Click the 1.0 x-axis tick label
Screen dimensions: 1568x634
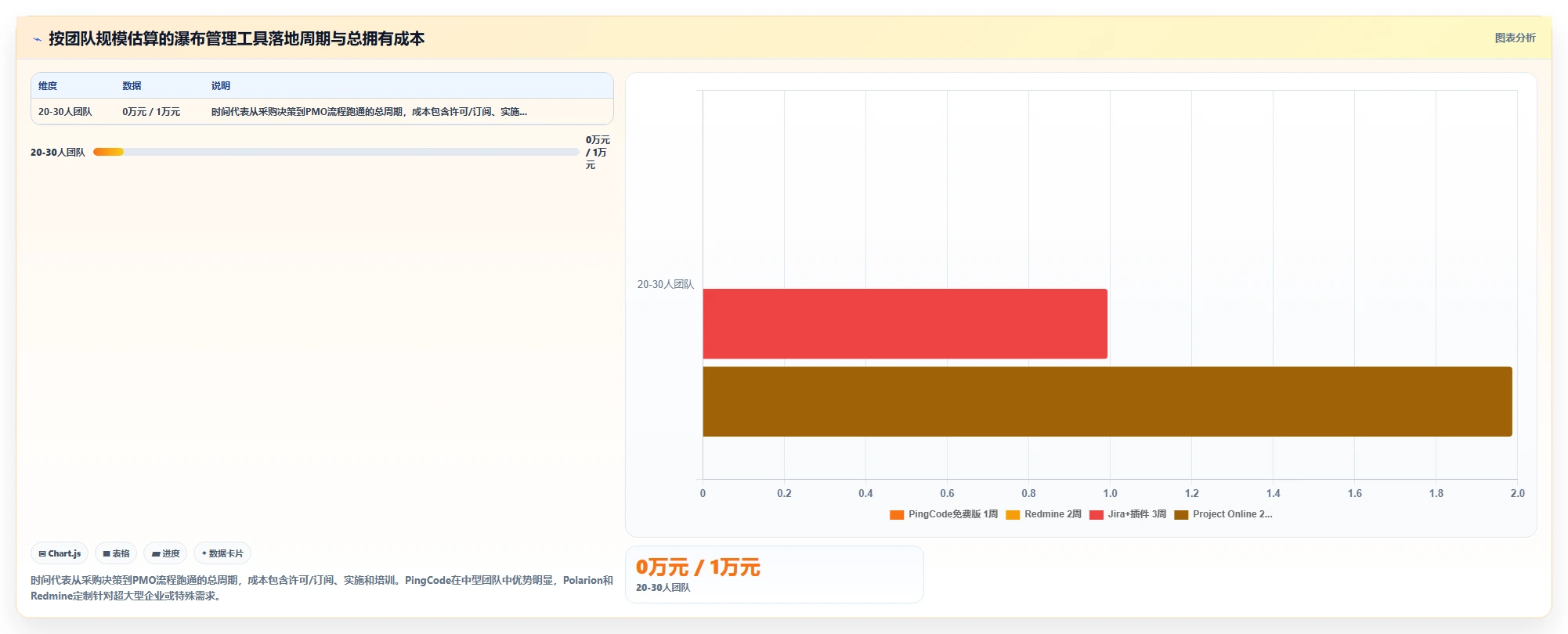click(x=1110, y=493)
